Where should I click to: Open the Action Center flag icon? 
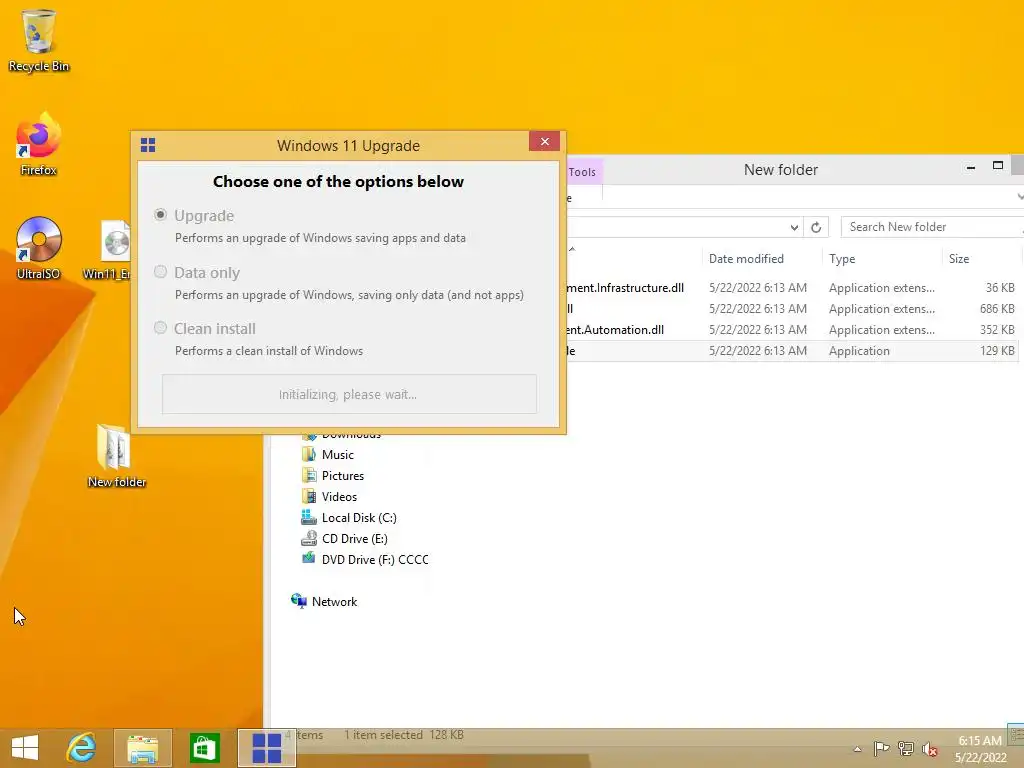click(881, 748)
